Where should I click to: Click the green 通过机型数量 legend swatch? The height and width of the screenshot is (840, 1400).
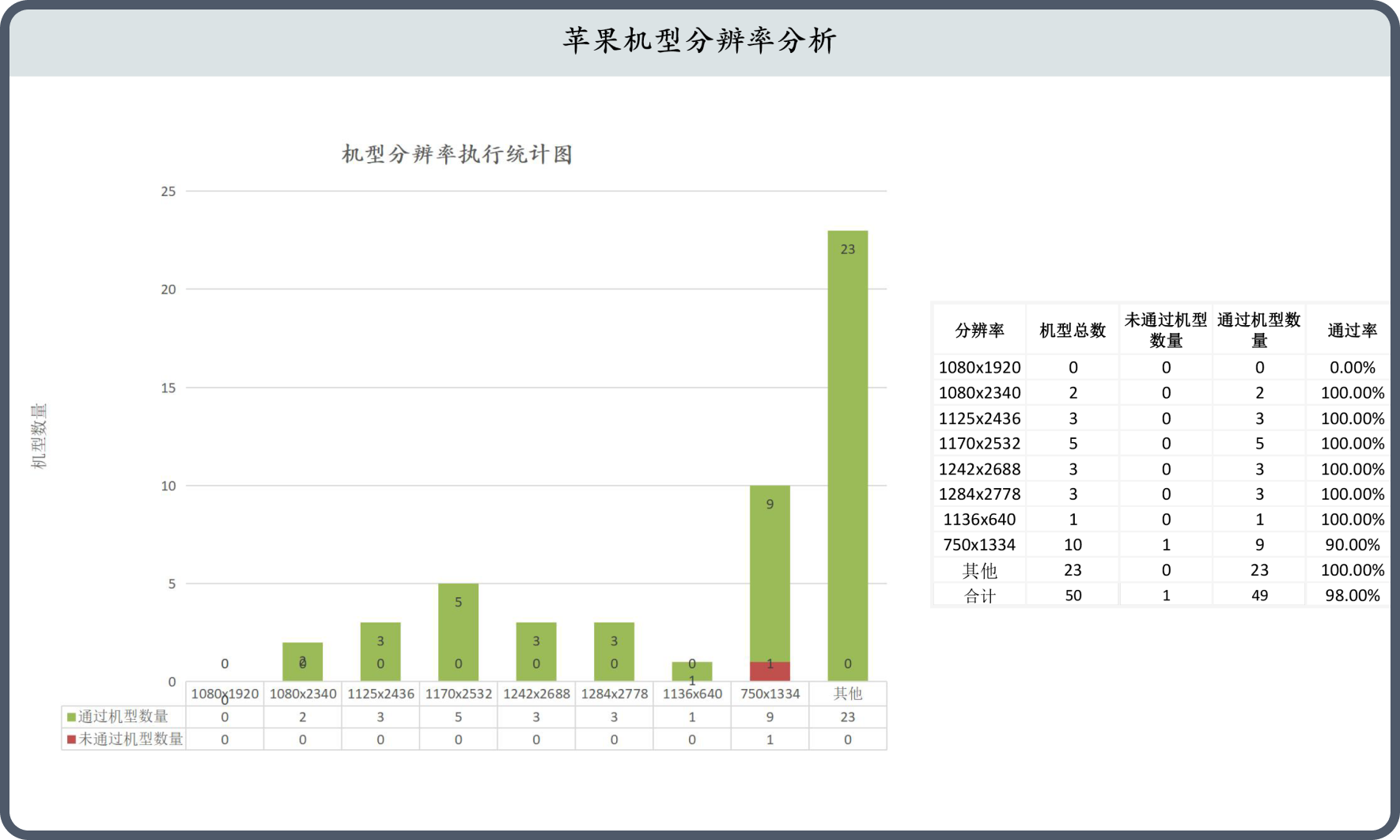[x=71, y=717]
